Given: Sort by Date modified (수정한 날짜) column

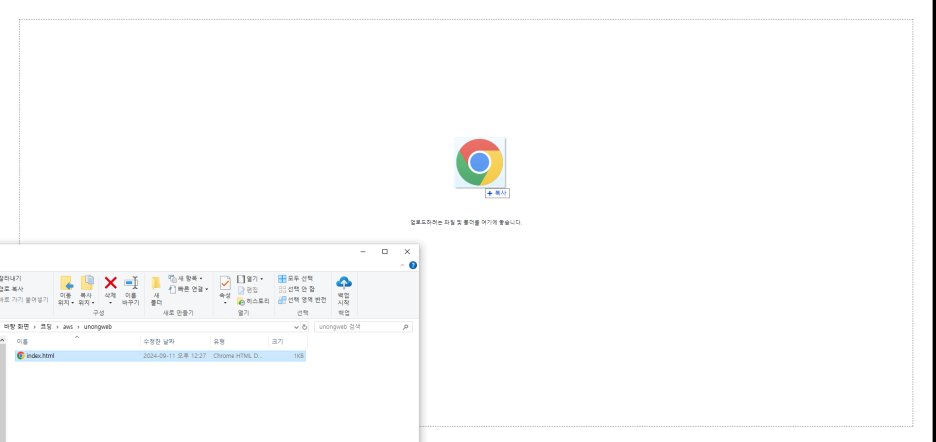Looking at the screenshot, I should click(176, 342).
